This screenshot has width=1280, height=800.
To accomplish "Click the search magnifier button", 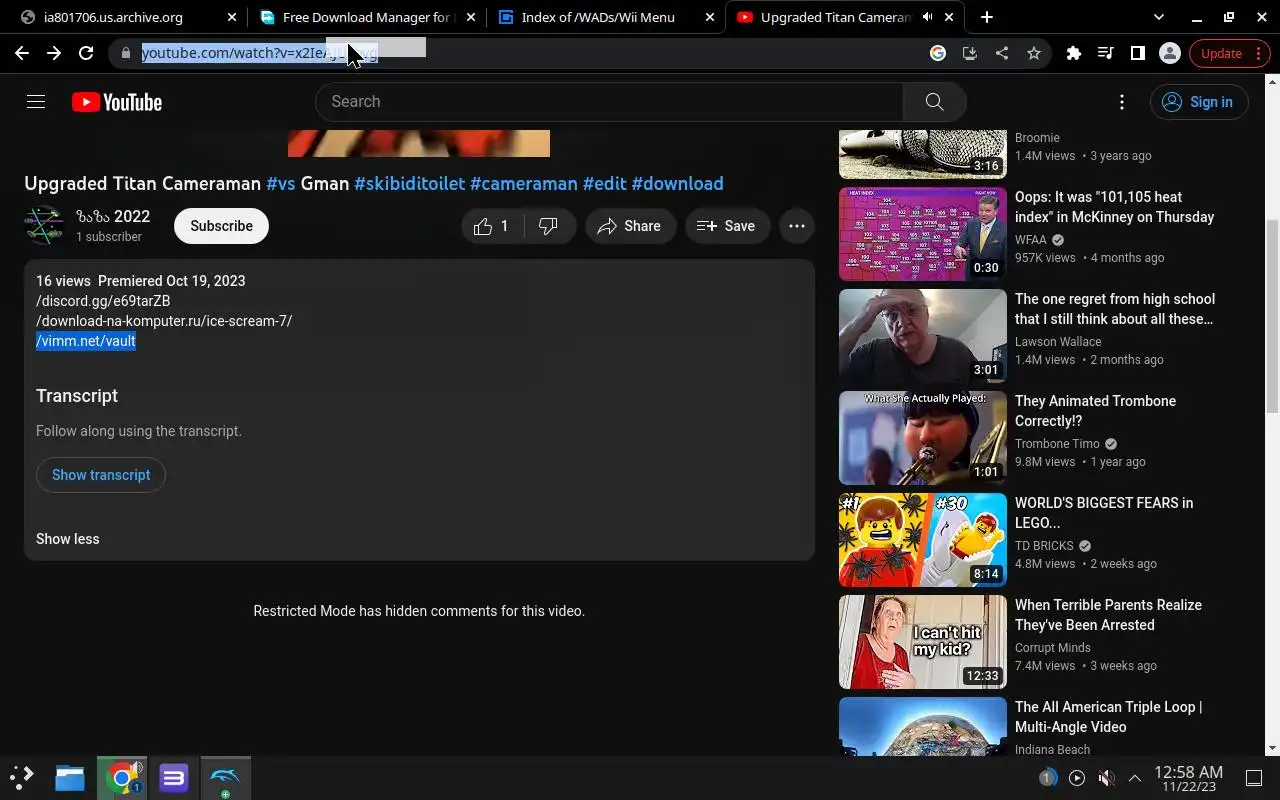I will click(x=934, y=101).
